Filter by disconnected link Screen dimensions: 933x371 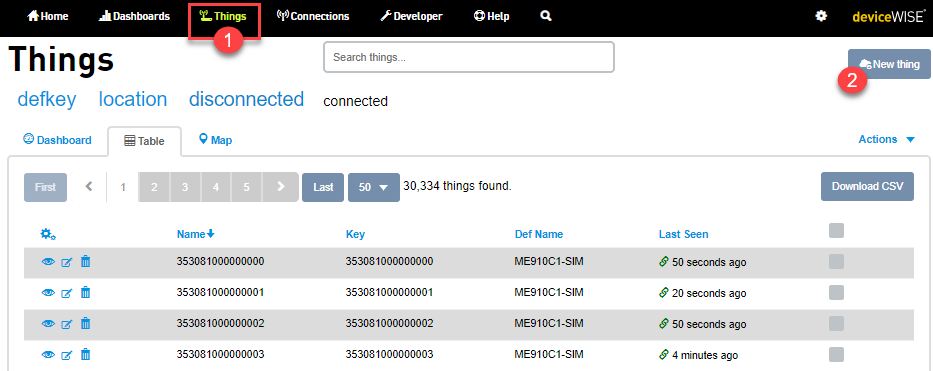click(246, 99)
